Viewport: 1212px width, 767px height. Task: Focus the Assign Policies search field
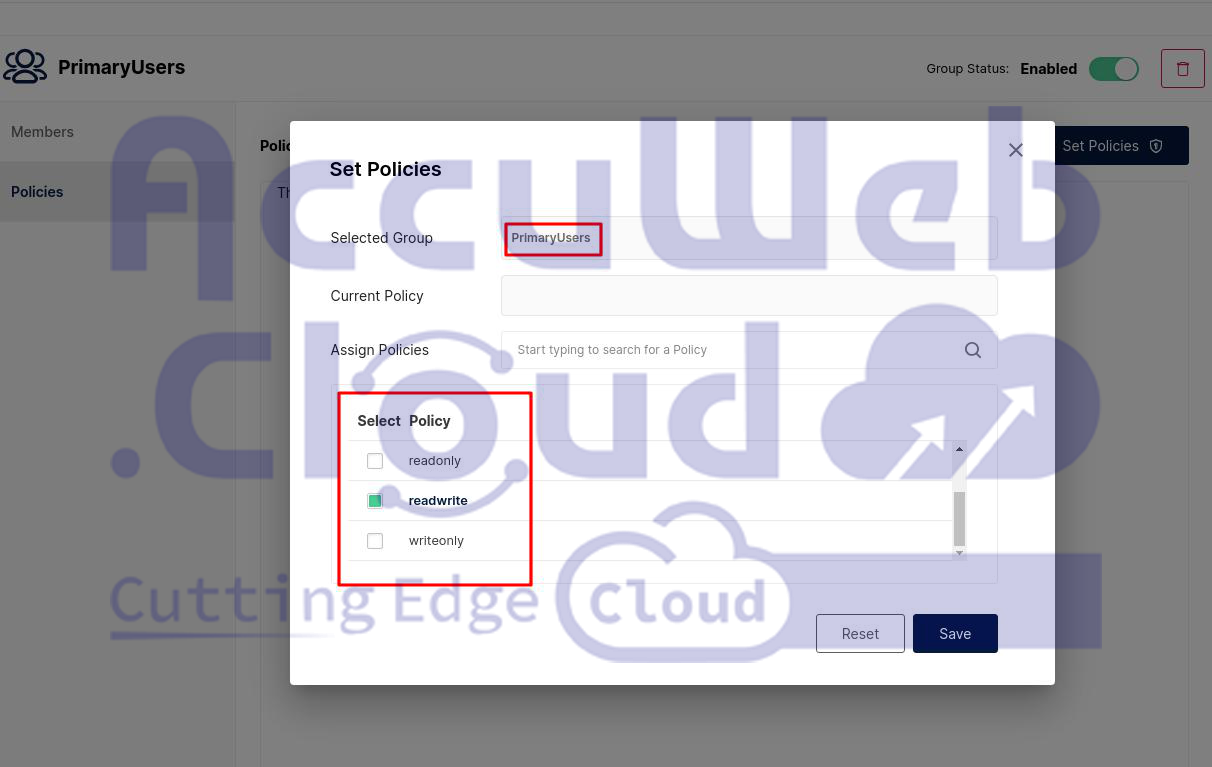730,350
